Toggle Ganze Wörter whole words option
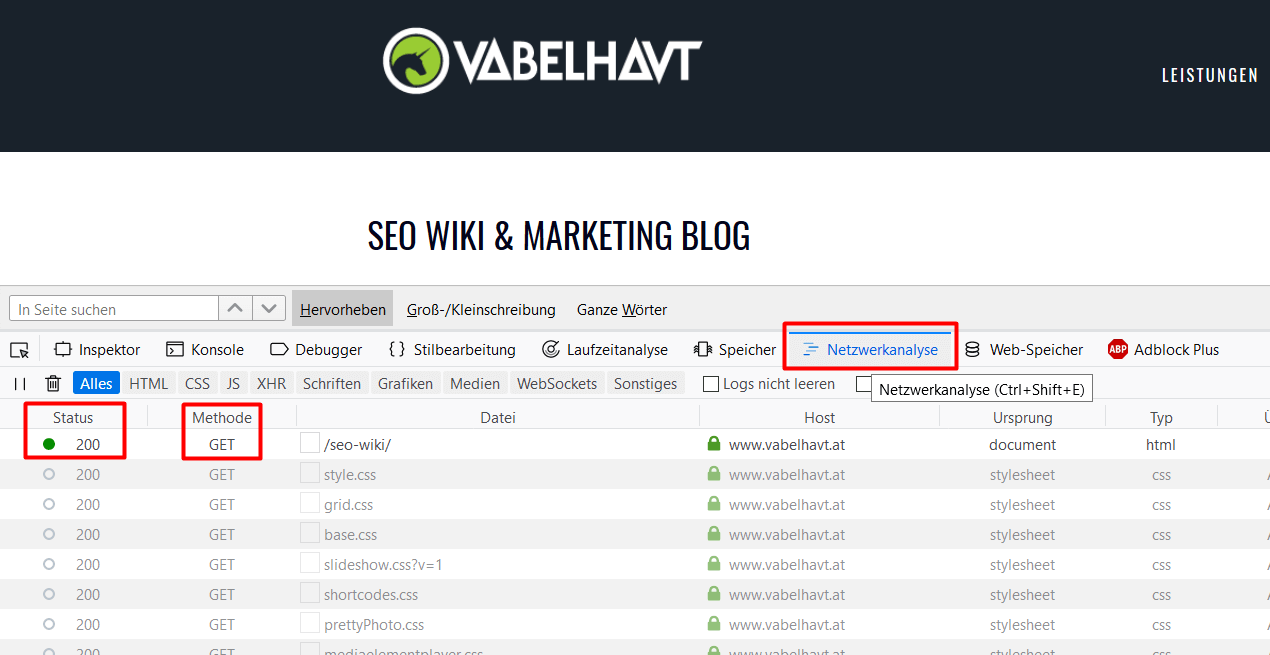The height and width of the screenshot is (655, 1270). click(622, 309)
